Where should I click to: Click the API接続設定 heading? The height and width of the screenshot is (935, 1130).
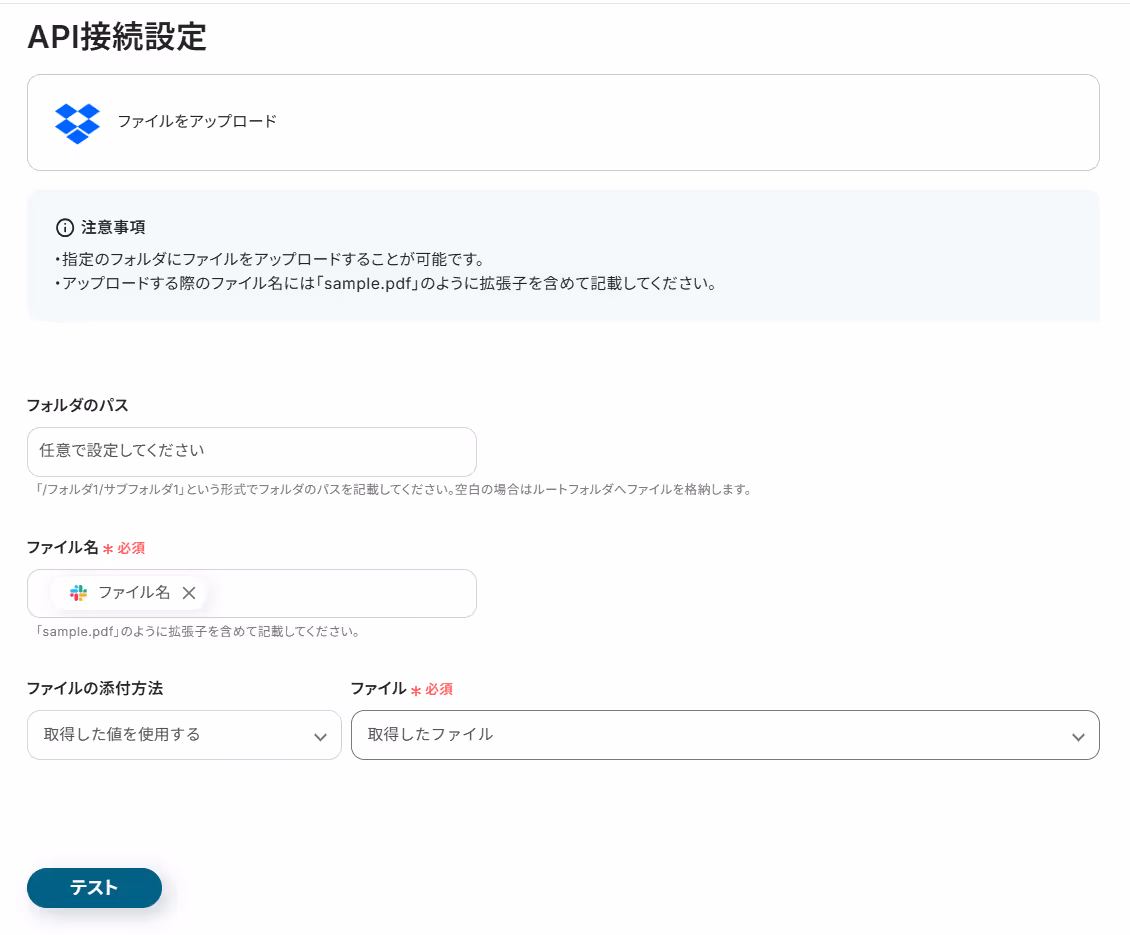(x=117, y=36)
